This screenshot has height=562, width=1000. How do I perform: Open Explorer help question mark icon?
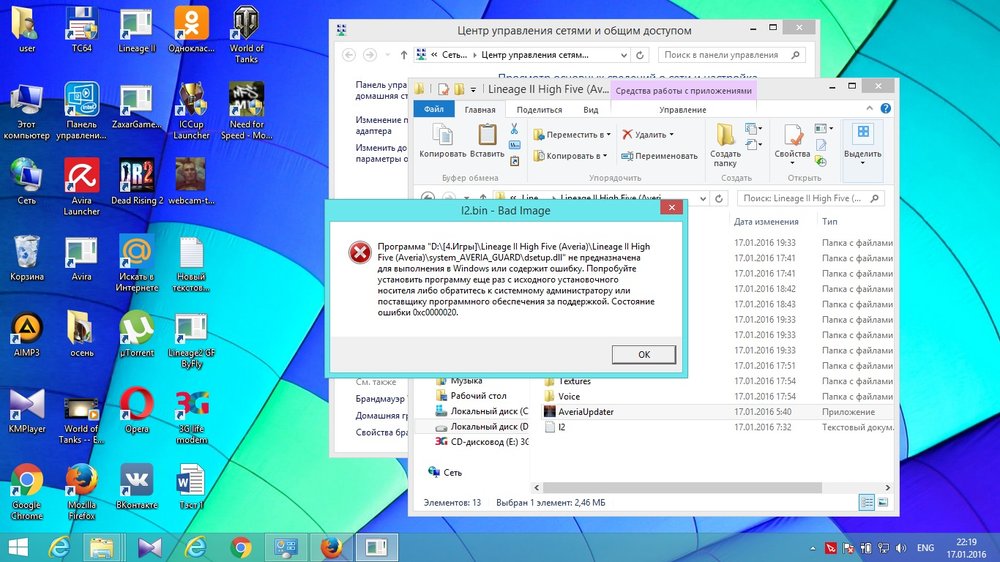(886, 110)
